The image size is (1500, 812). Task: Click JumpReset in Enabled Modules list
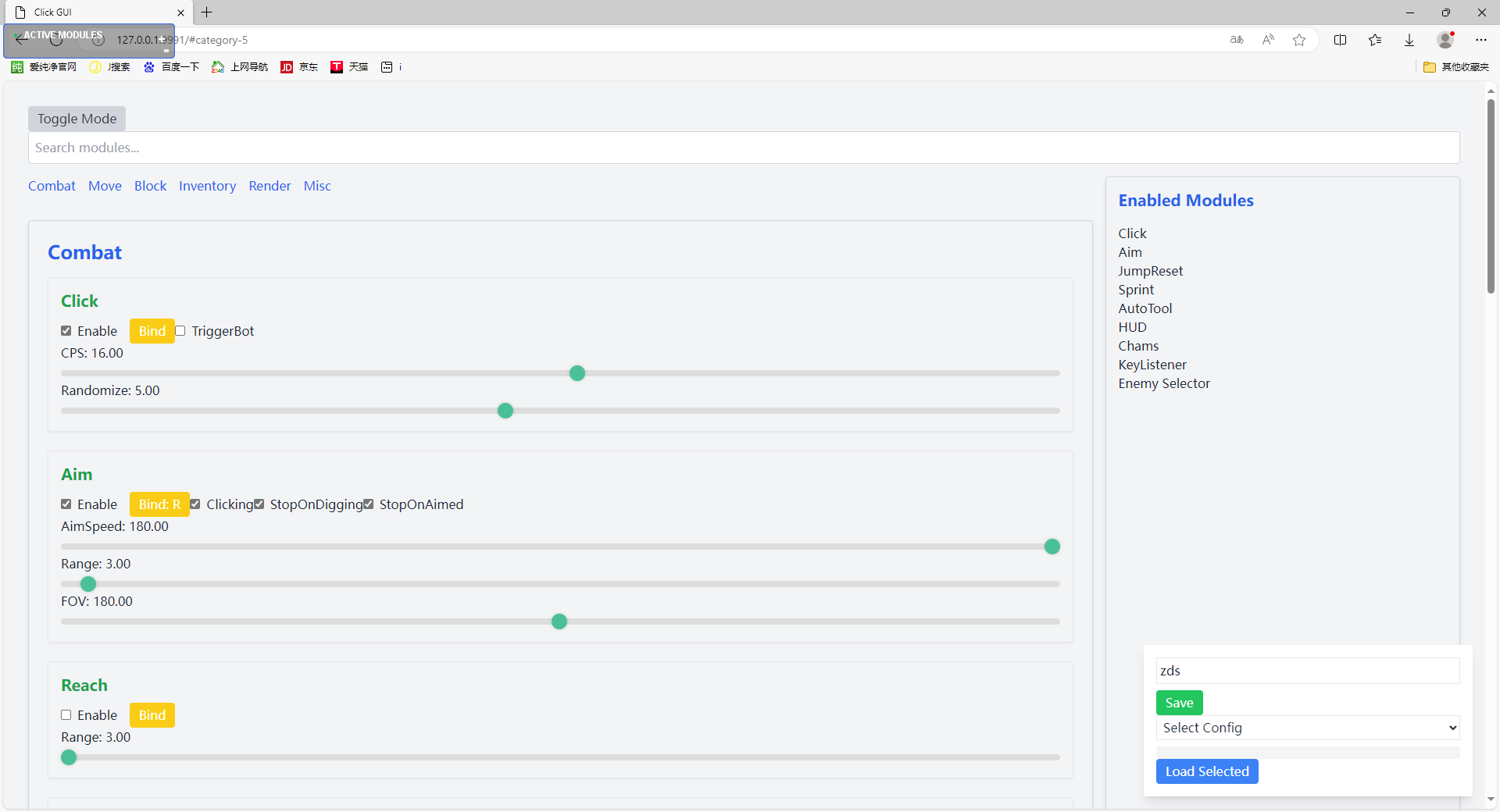[1151, 271]
